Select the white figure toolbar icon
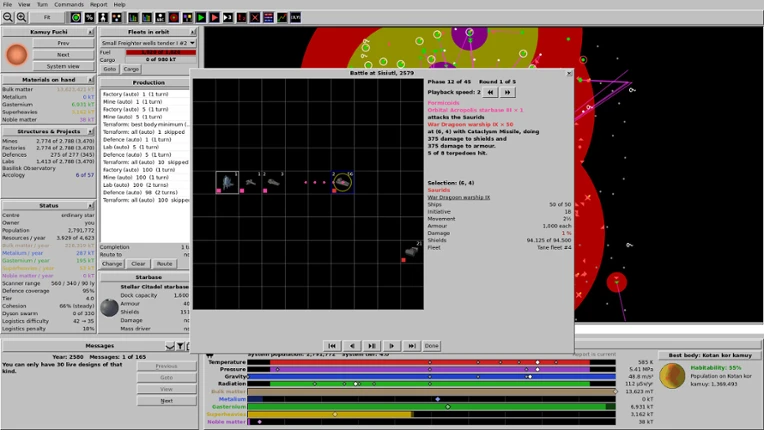The image size is (764, 430). (103, 18)
